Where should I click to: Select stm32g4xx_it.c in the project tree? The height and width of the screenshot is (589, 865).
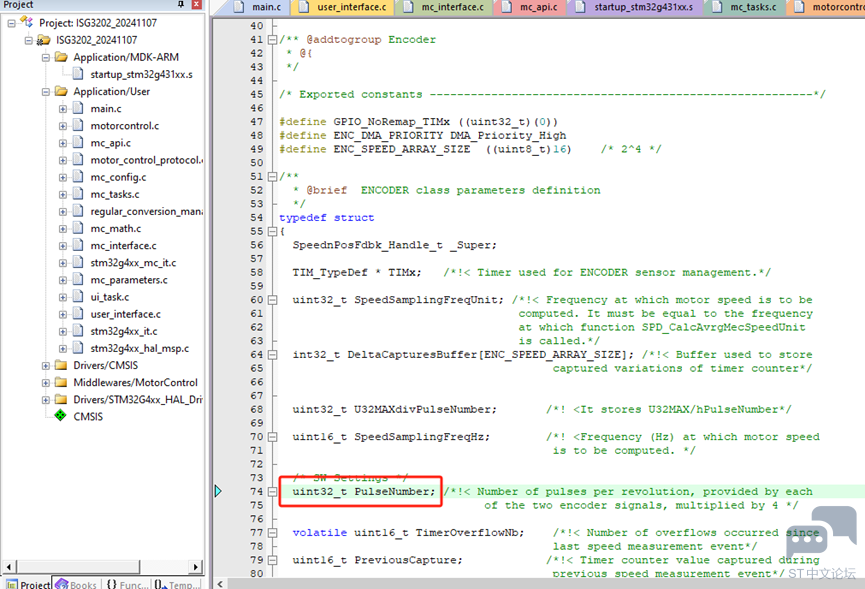[x=124, y=331]
